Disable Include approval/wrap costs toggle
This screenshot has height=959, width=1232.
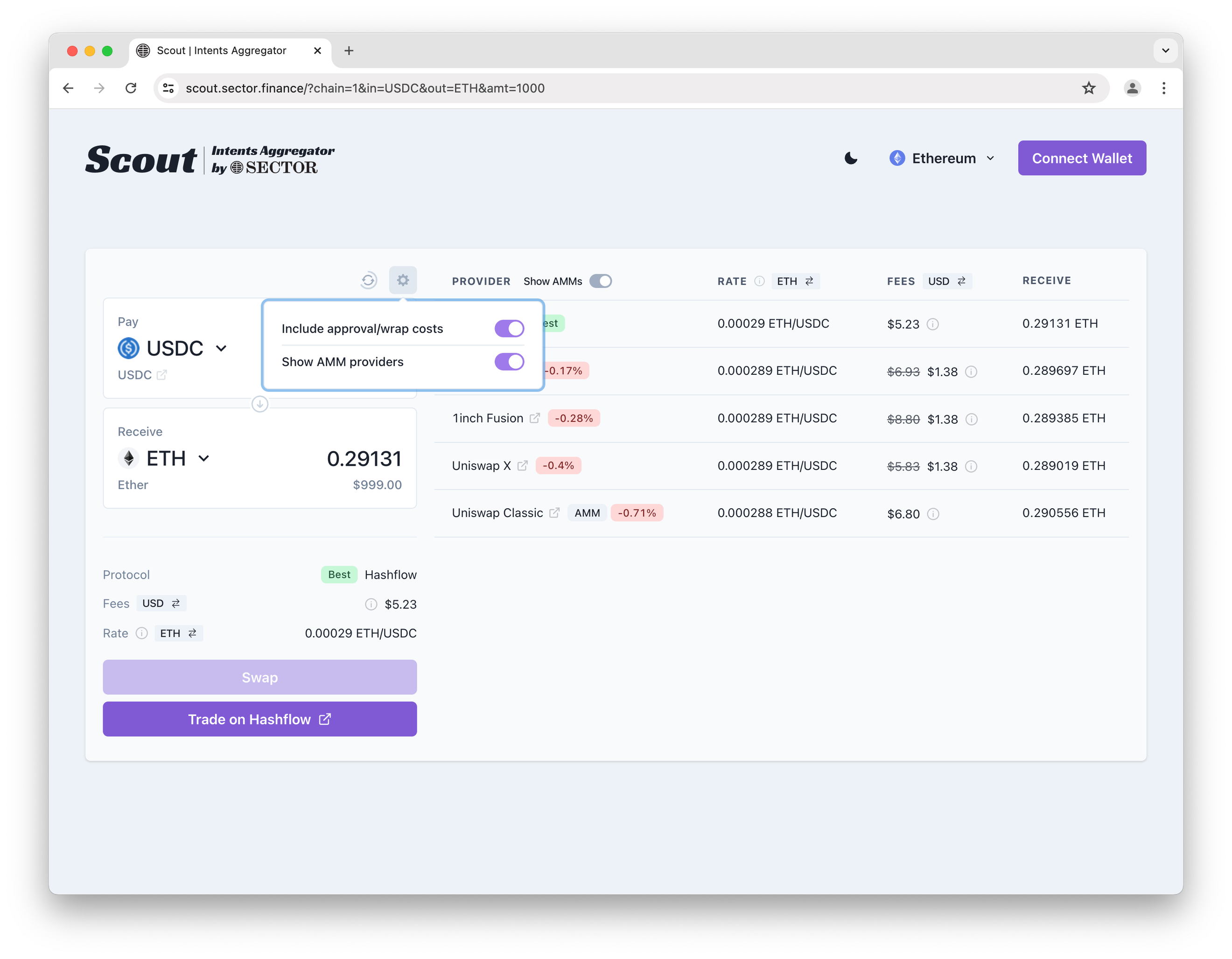509,329
